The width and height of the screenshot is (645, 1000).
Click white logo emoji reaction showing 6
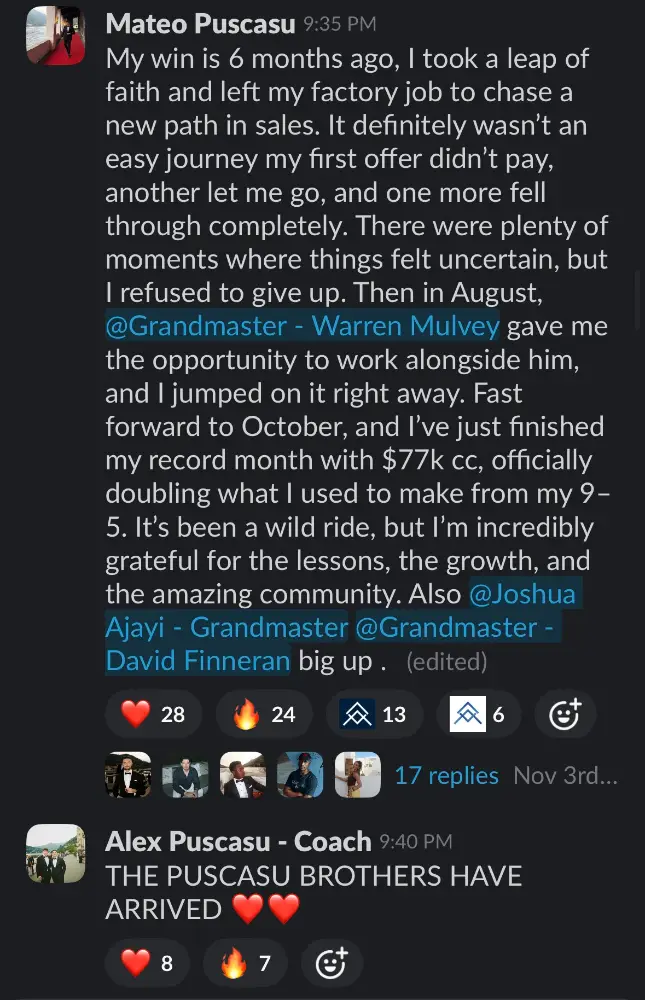[x=477, y=714]
